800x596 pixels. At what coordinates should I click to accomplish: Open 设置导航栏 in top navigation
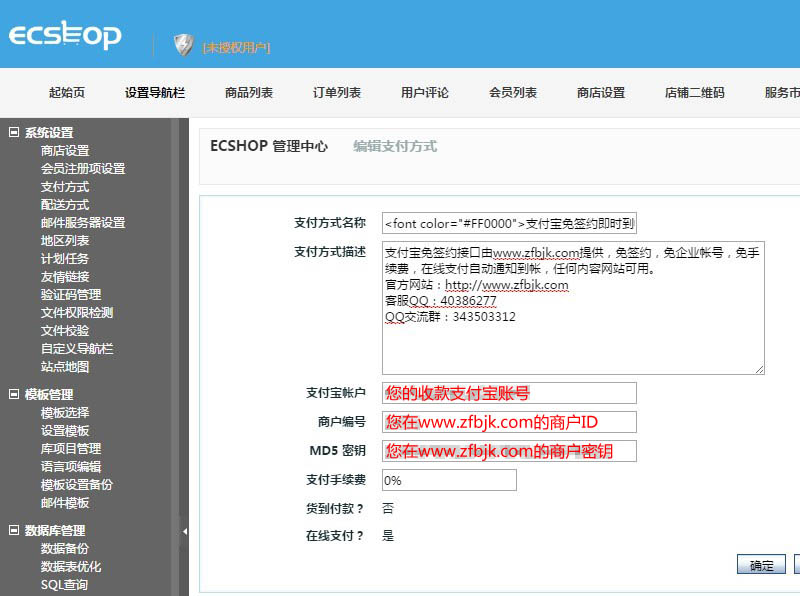(x=155, y=92)
